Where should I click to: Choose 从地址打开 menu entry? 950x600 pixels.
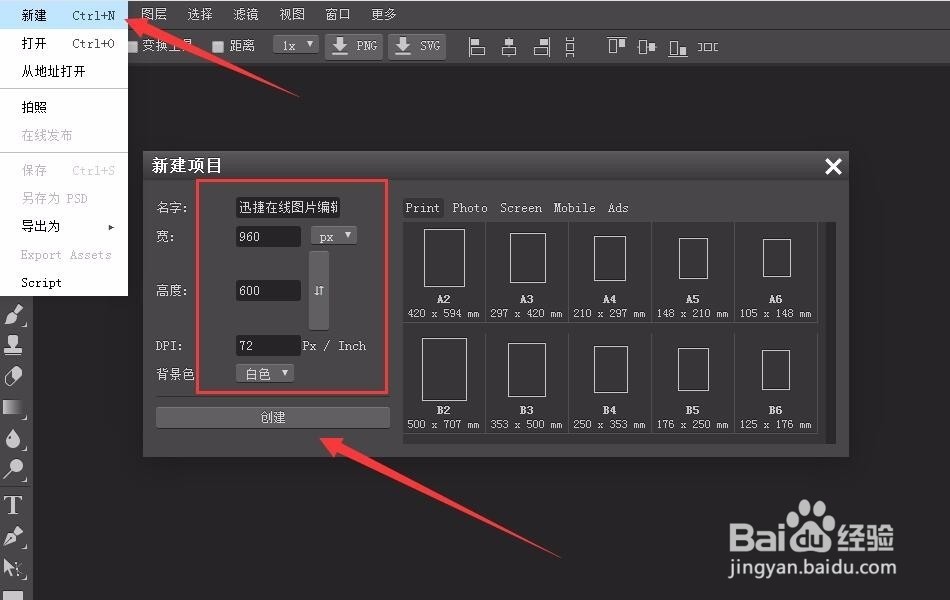64,72
